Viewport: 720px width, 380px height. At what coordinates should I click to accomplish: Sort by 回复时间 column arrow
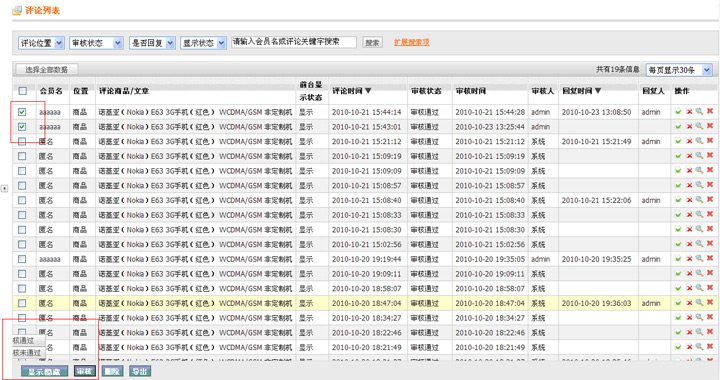point(597,91)
